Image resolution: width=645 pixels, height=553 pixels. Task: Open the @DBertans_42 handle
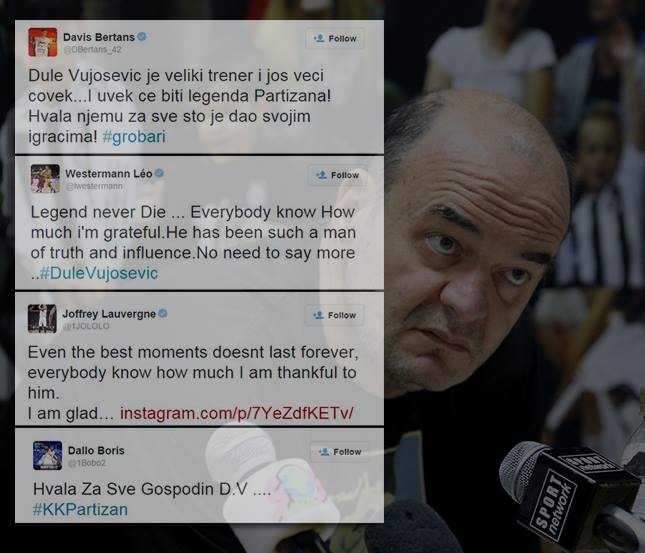[x=92, y=50]
